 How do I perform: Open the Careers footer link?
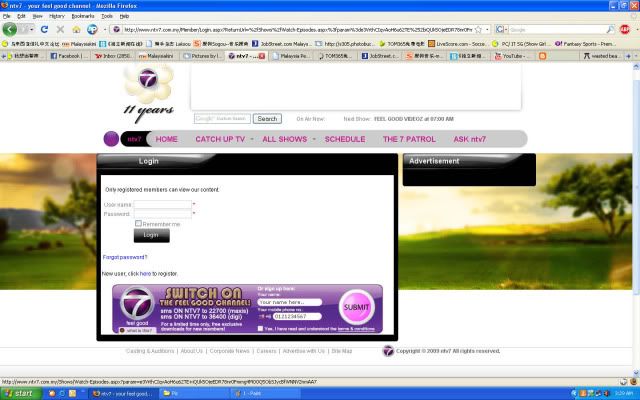point(266,351)
